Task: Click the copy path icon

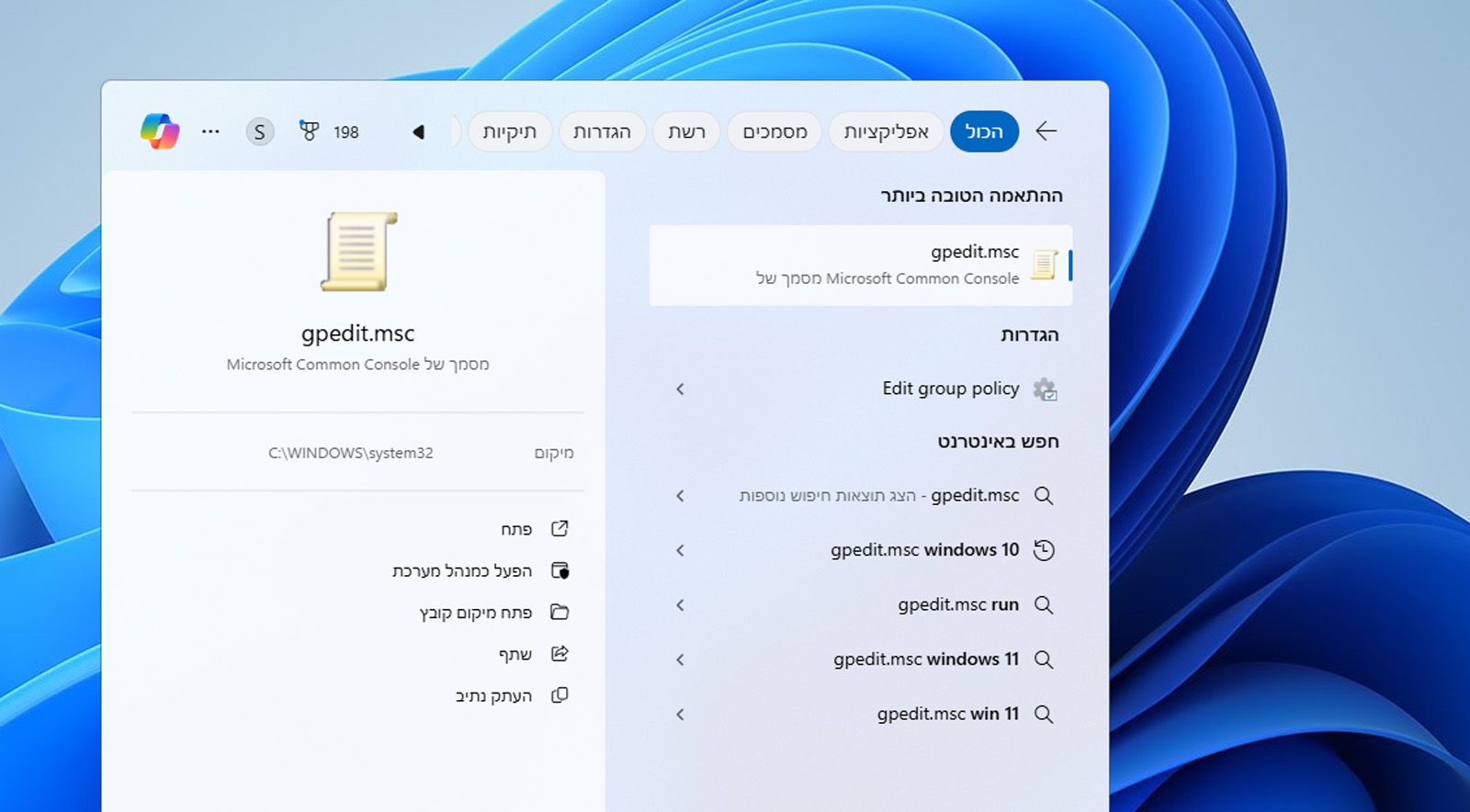Action: (560, 695)
